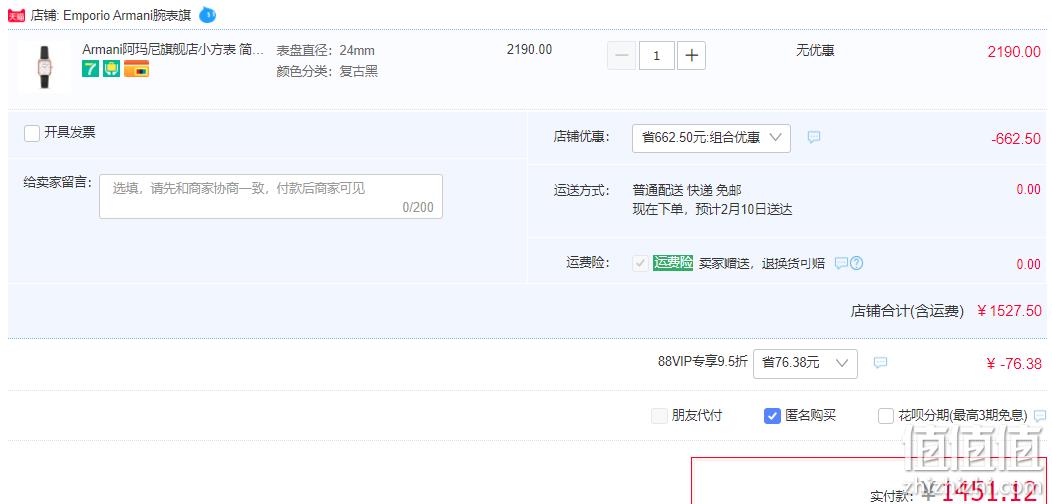This screenshot has height=504, width=1052.
Task: Click the ¥ -76.38 VIP discount amount
Action: tap(1014, 364)
